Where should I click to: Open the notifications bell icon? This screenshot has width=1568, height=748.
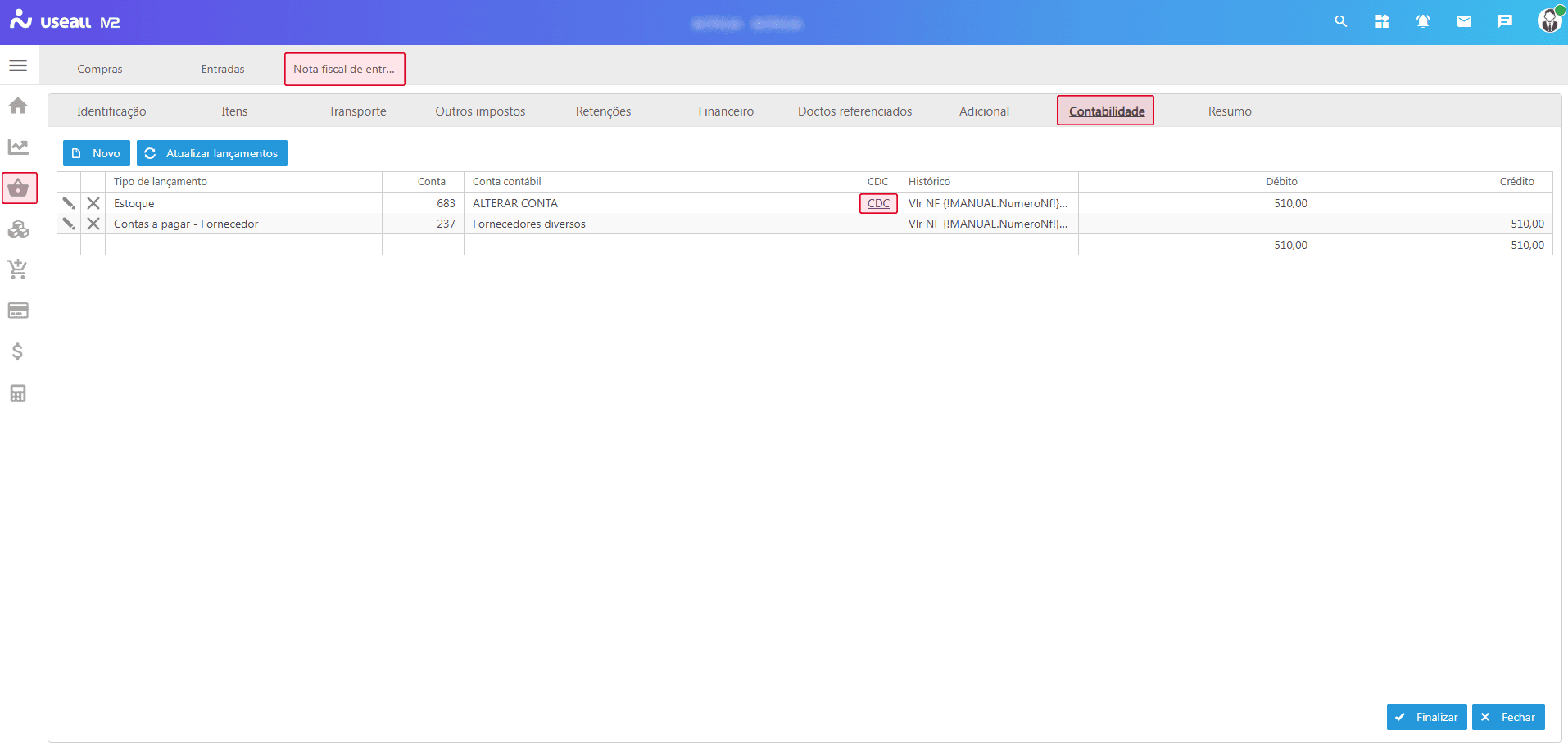coord(1423,21)
